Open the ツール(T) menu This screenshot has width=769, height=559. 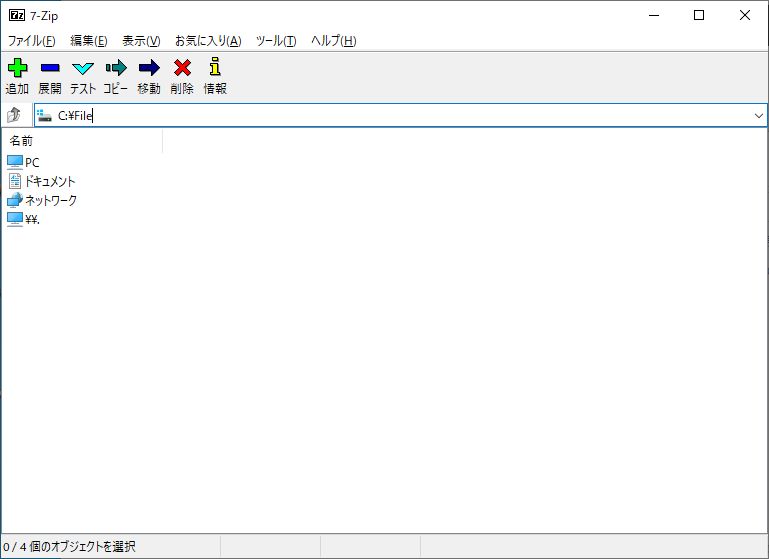(x=276, y=41)
